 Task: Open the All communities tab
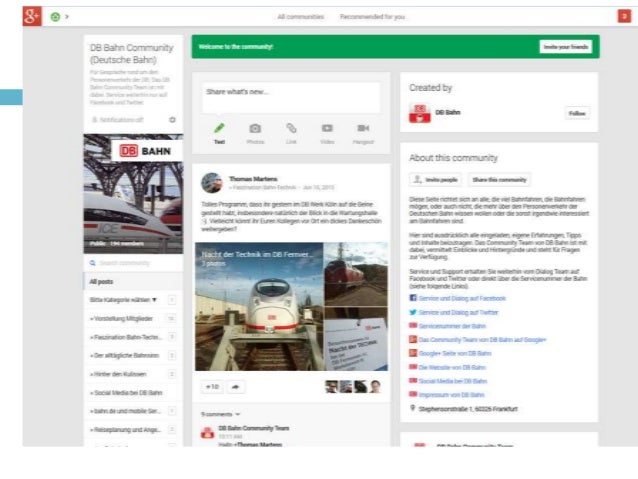[x=301, y=17]
